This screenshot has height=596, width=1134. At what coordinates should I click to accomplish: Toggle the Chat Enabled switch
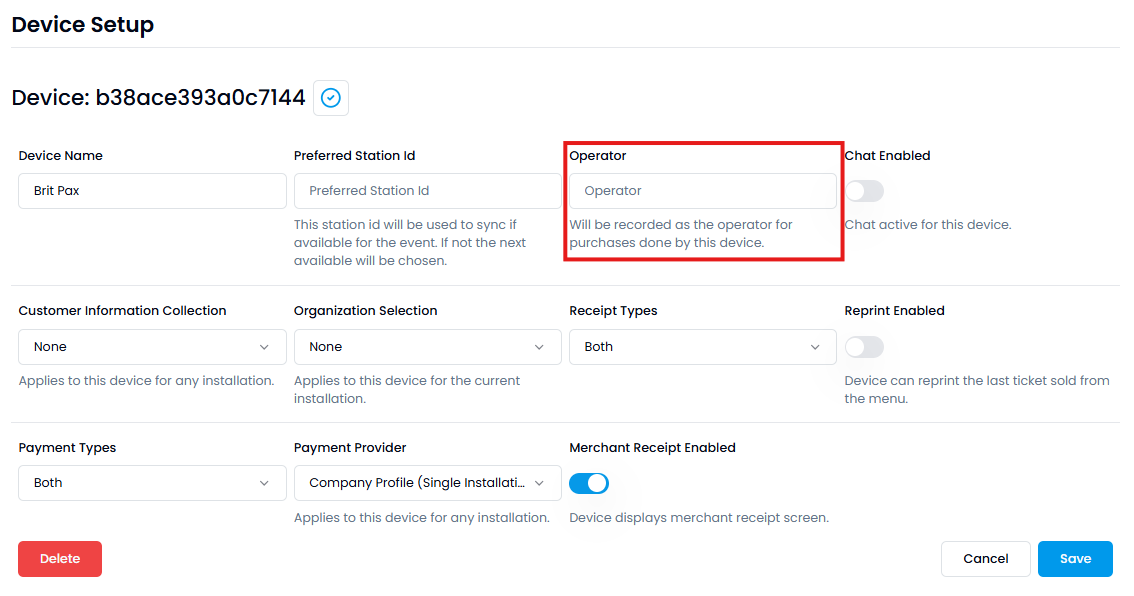(x=864, y=191)
